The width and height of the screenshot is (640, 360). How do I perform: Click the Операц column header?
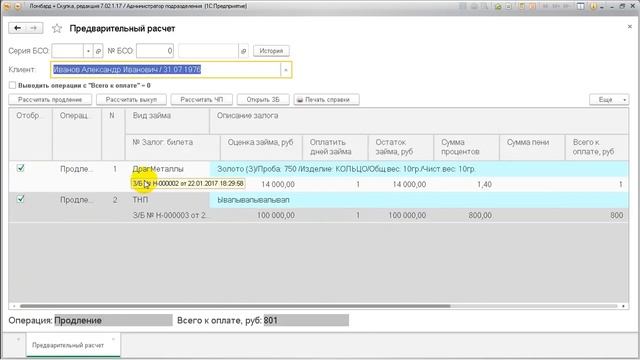[77, 134]
